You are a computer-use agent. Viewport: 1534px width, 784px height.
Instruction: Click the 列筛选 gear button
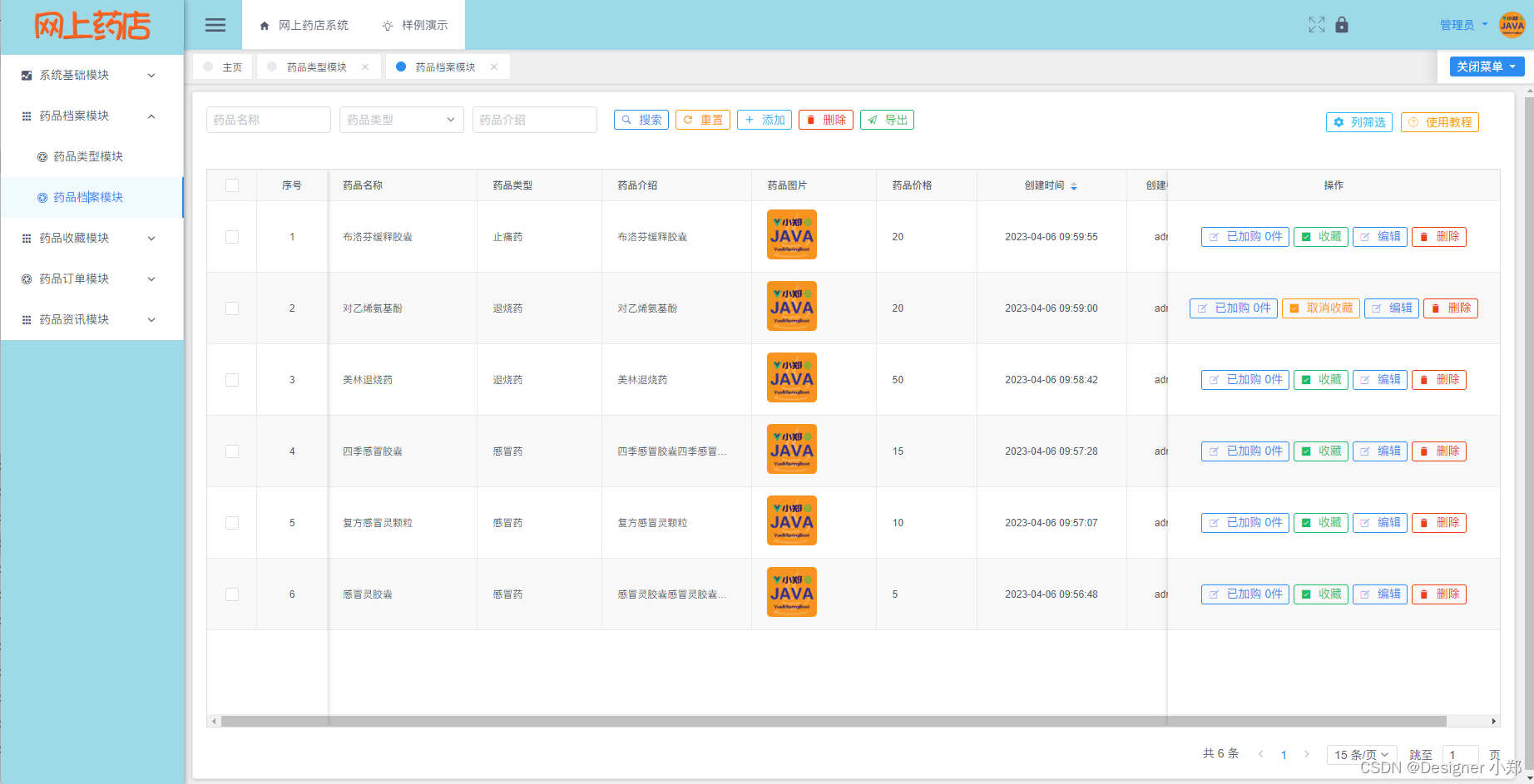tap(1359, 122)
